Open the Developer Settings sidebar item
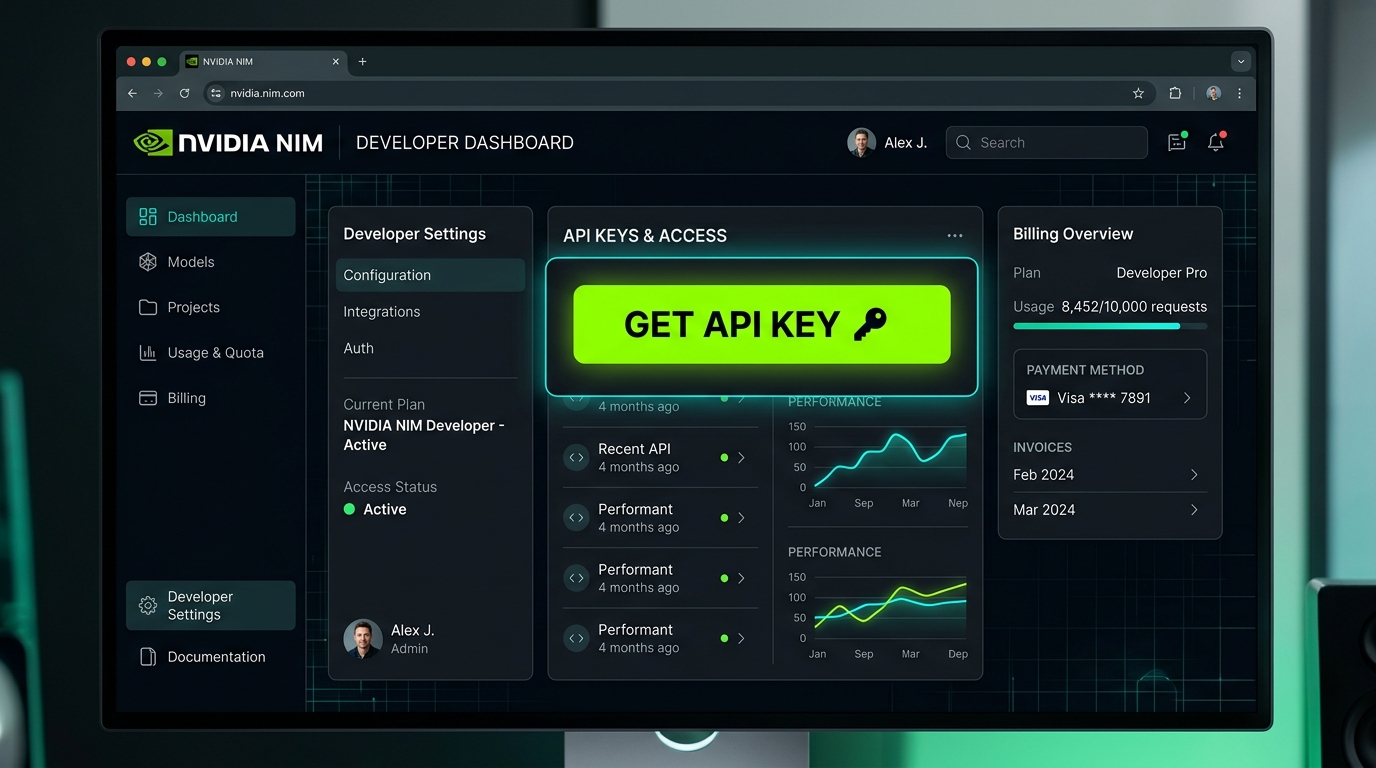Viewport: 1376px width, 768px height. (210, 605)
